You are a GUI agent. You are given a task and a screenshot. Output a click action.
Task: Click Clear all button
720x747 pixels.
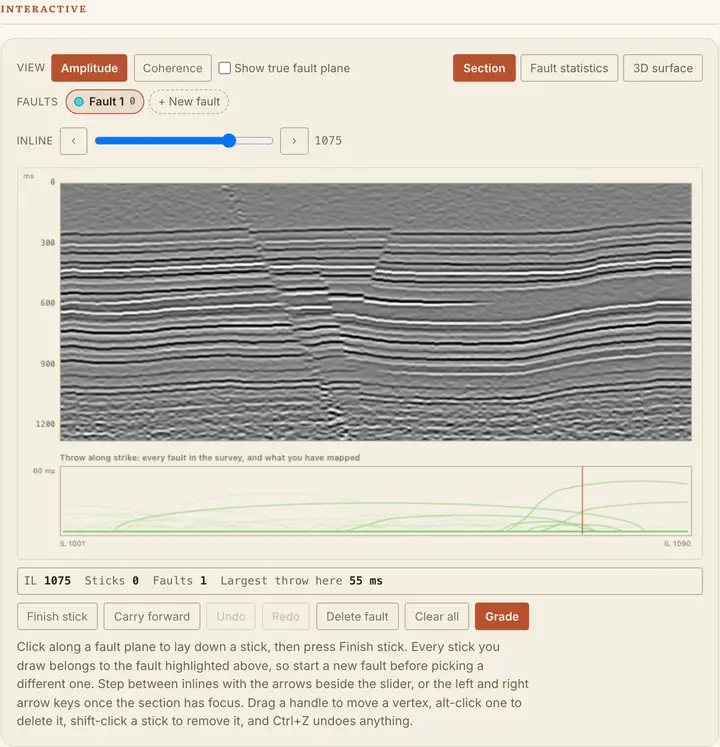point(436,616)
